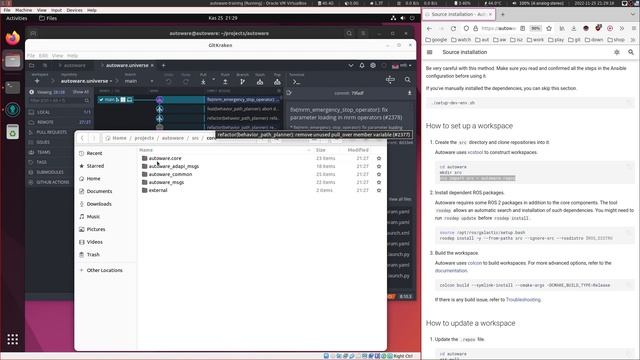Open Ubuntu Activities overview
The image size is (640, 360).
coord(17,18)
